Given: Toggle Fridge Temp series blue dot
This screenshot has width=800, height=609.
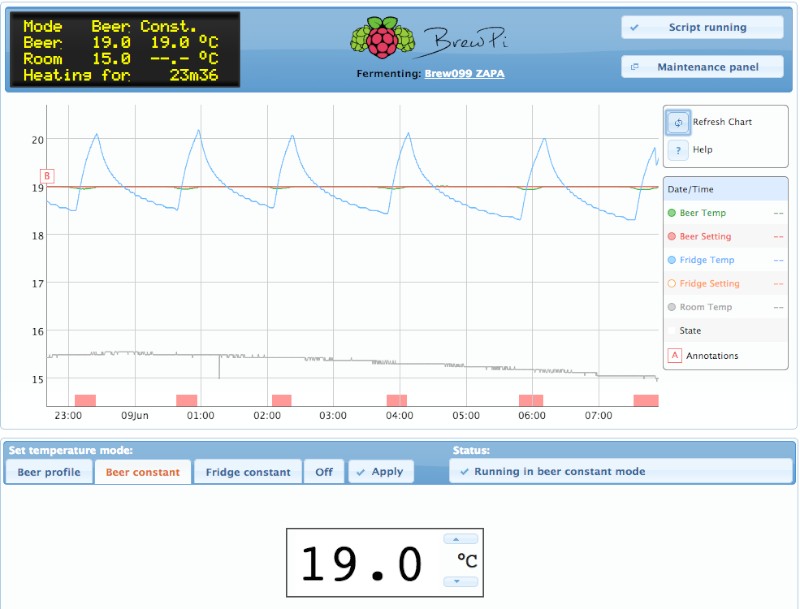Looking at the screenshot, I should (x=671, y=260).
